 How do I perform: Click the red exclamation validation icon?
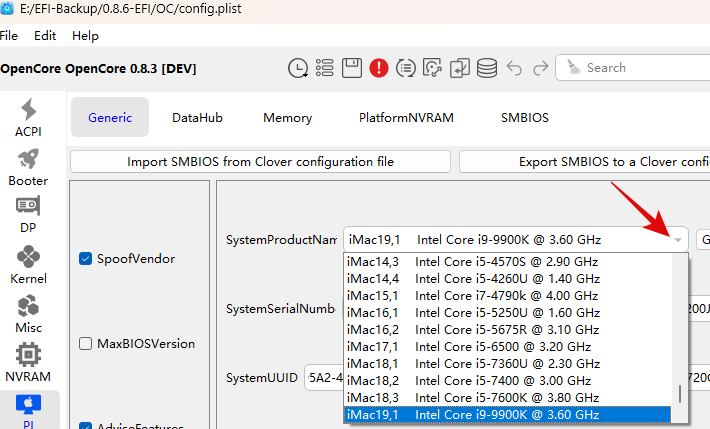pyautogui.click(x=379, y=68)
